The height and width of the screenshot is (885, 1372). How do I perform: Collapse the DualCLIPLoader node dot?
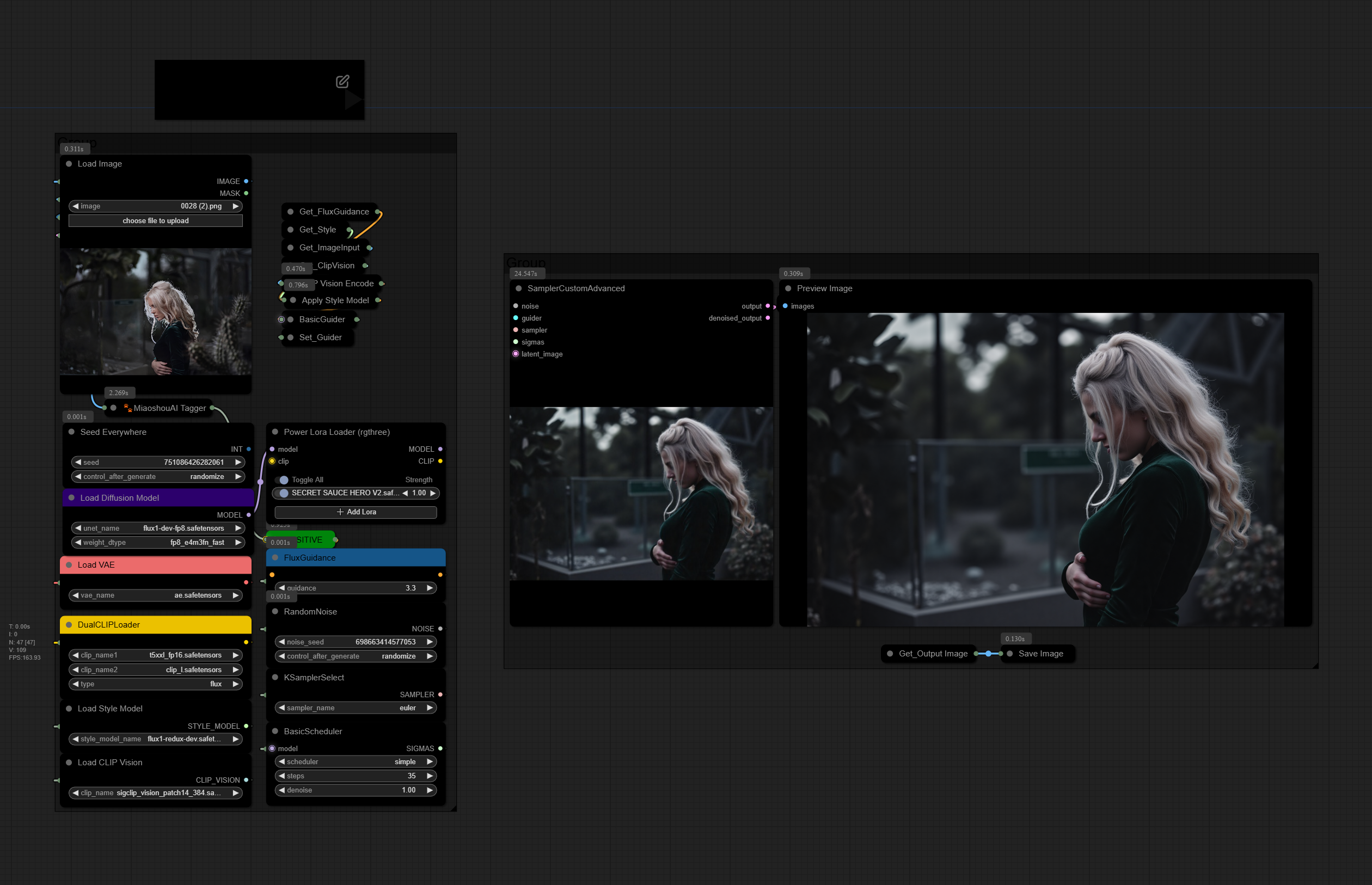pos(69,625)
